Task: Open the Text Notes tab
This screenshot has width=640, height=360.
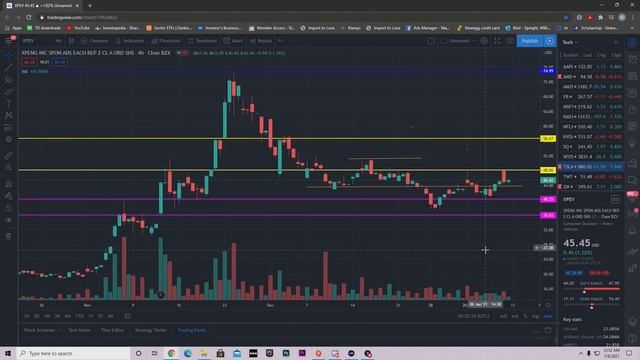Action: (x=79, y=330)
